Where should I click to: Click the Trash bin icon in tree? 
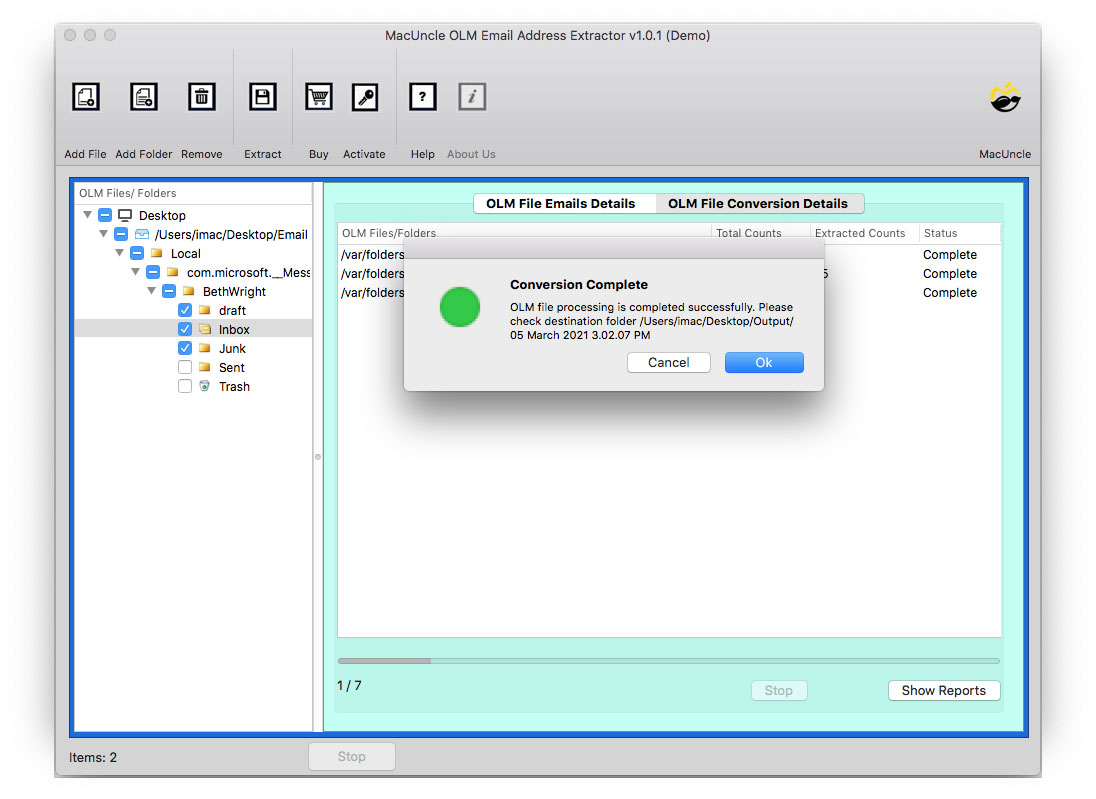coord(204,386)
